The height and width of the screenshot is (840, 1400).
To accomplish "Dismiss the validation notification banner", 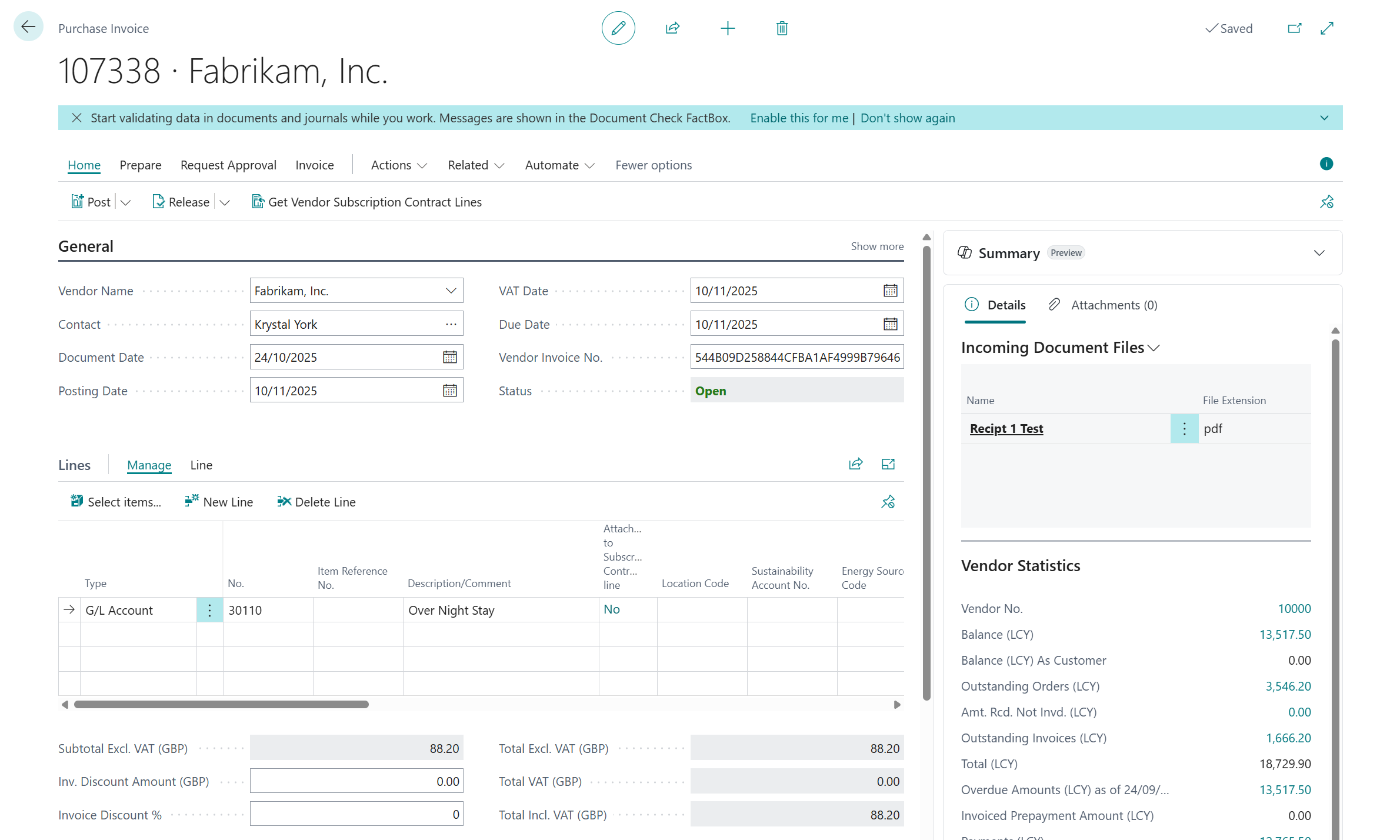I will coord(76,118).
